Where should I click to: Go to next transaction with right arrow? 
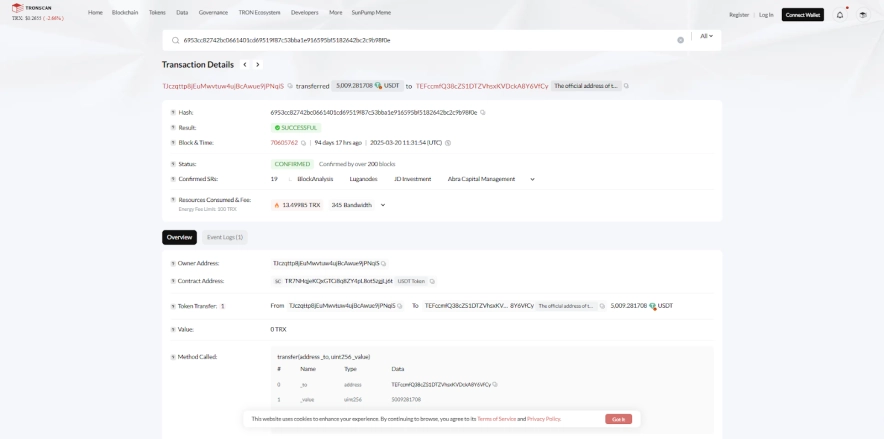[258, 64]
